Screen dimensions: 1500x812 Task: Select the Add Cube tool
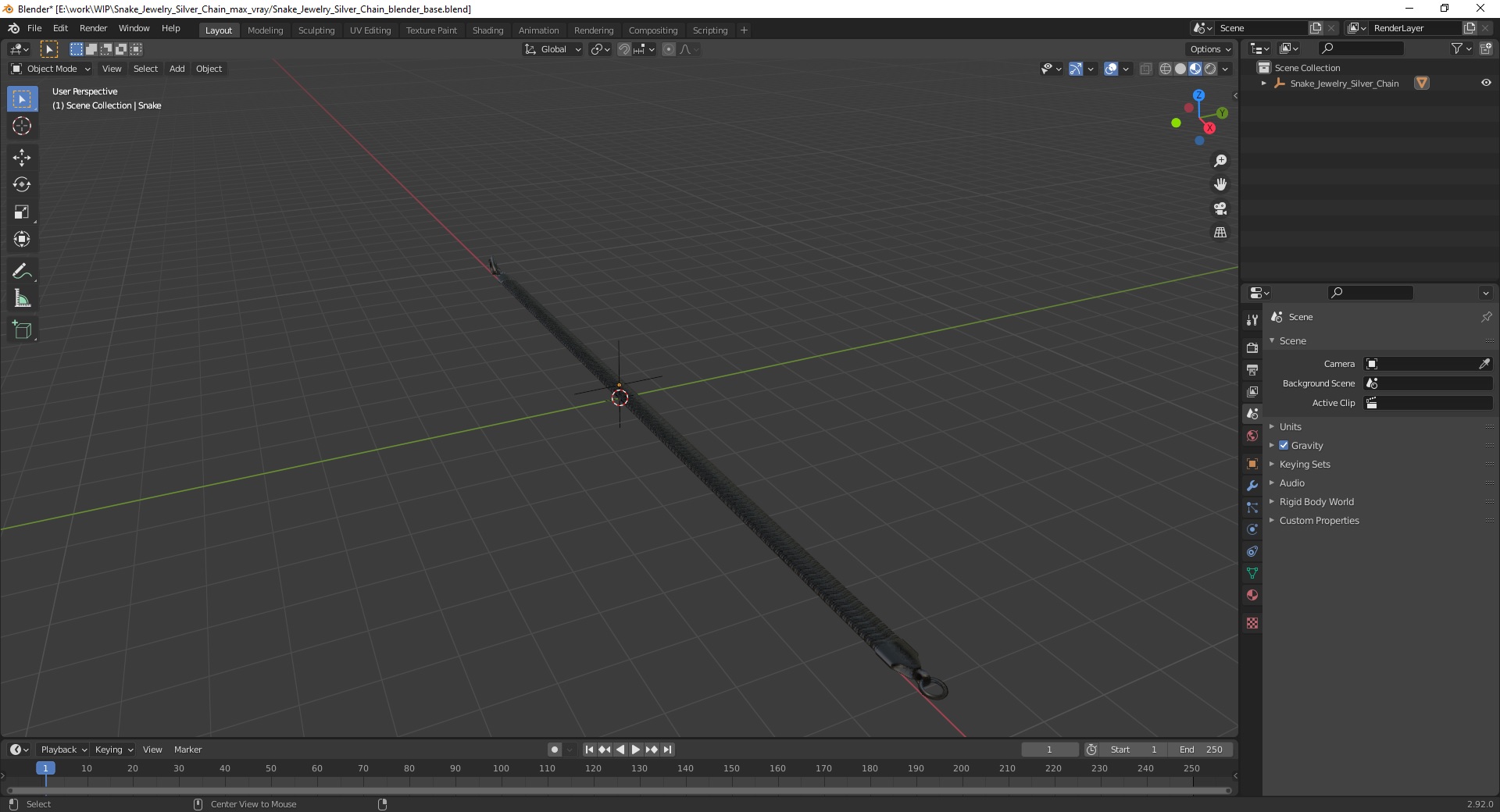click(x=22, y=330)
